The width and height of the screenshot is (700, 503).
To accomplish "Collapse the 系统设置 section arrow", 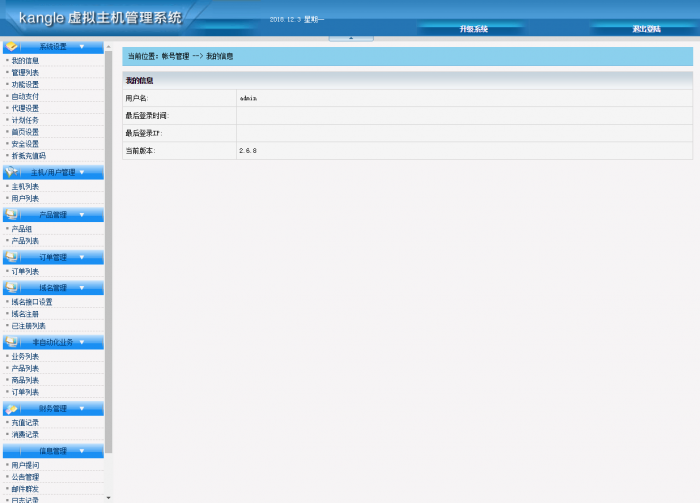I will point(81,46).
